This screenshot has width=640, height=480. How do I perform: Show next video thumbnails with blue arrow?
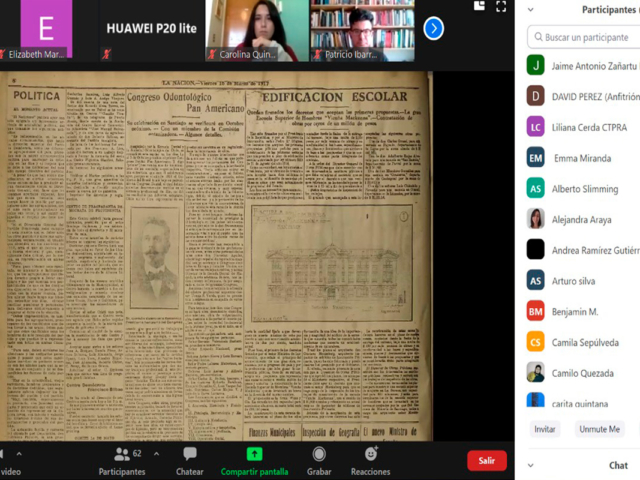(x=433, y=29)
